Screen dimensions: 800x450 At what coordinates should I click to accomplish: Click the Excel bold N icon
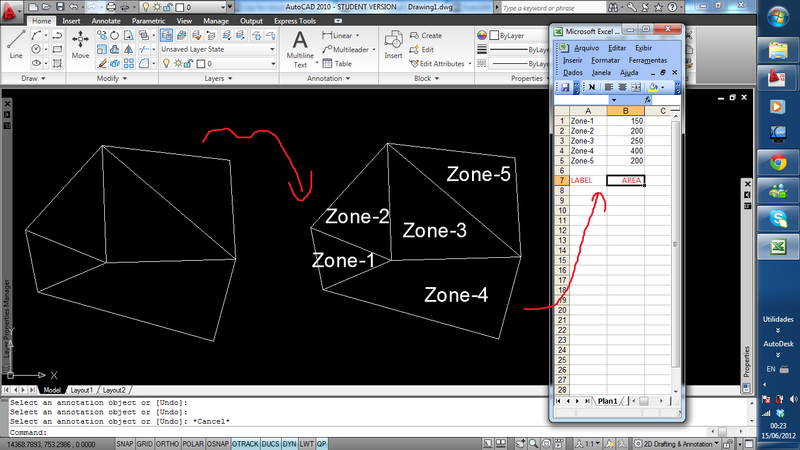[x=592, y=87]
